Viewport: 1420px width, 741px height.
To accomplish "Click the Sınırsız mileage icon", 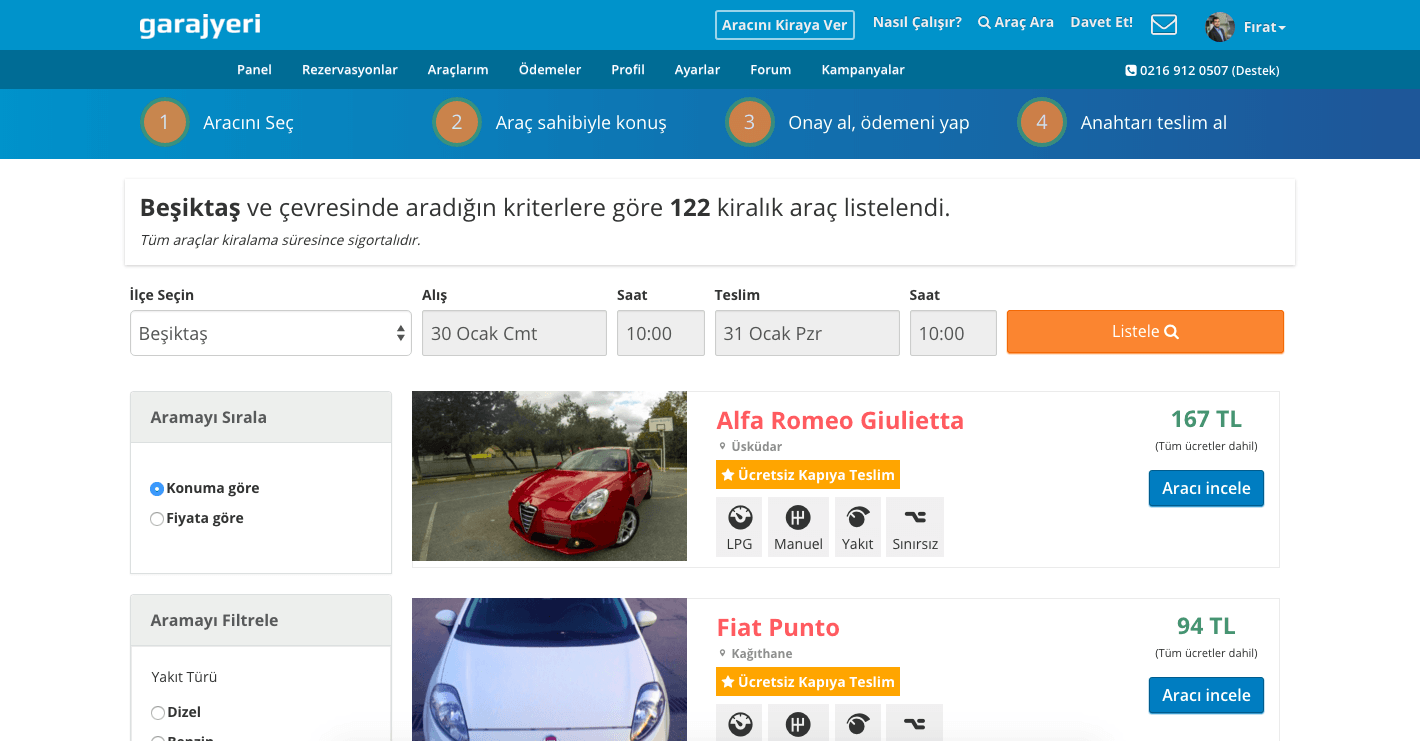I will tap(915, 518).
